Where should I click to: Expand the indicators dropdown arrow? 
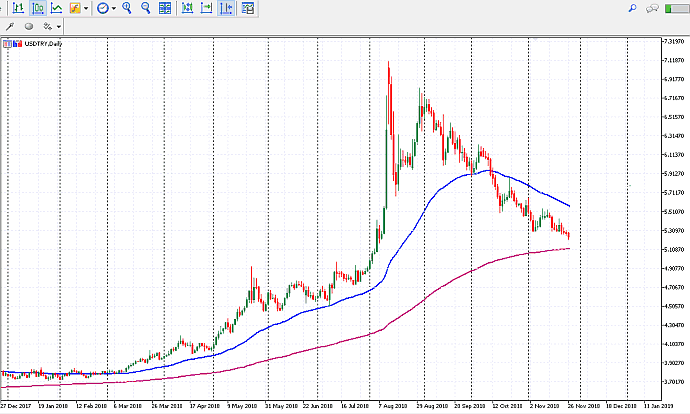(x=87, y=8)
